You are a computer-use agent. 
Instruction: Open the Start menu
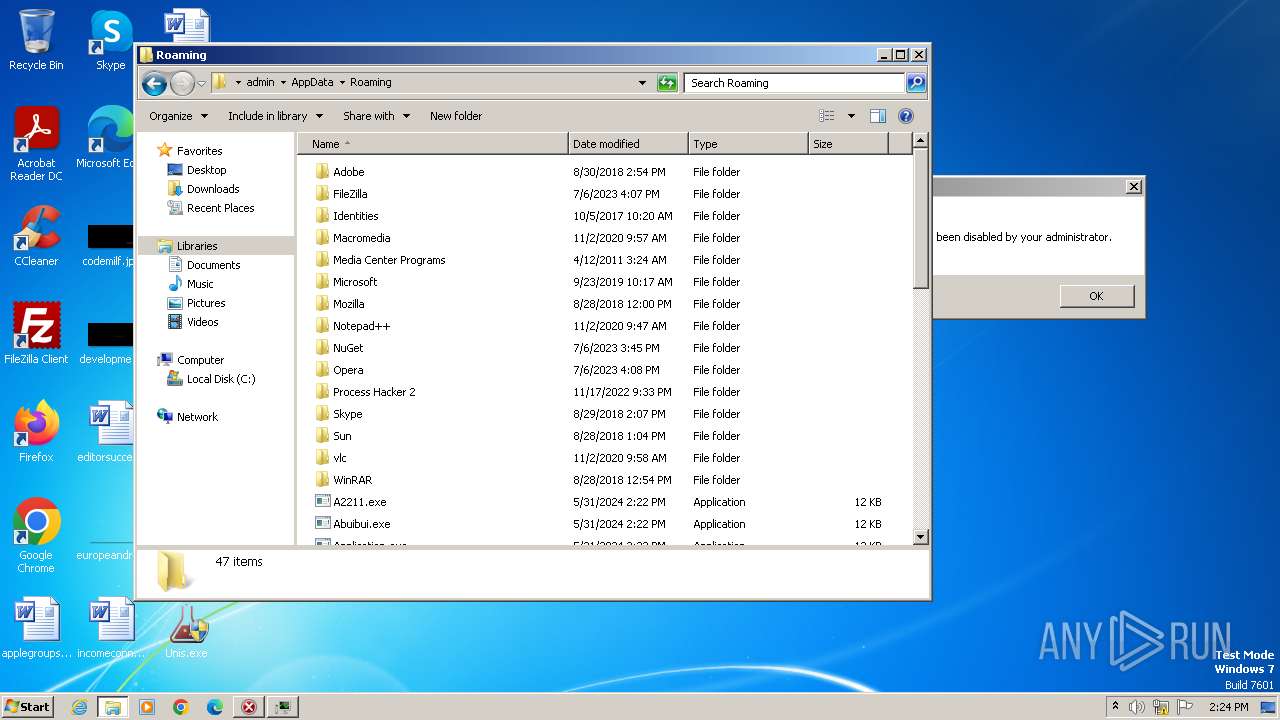(27, 706)
